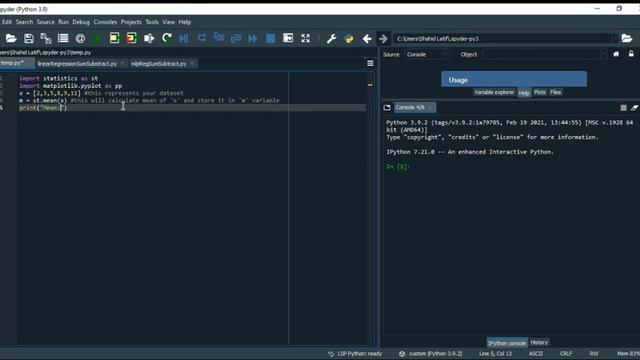Viewport: 640px width, 360px height.
Task: Open the Source menu
Action: click(x=45, y=22)
